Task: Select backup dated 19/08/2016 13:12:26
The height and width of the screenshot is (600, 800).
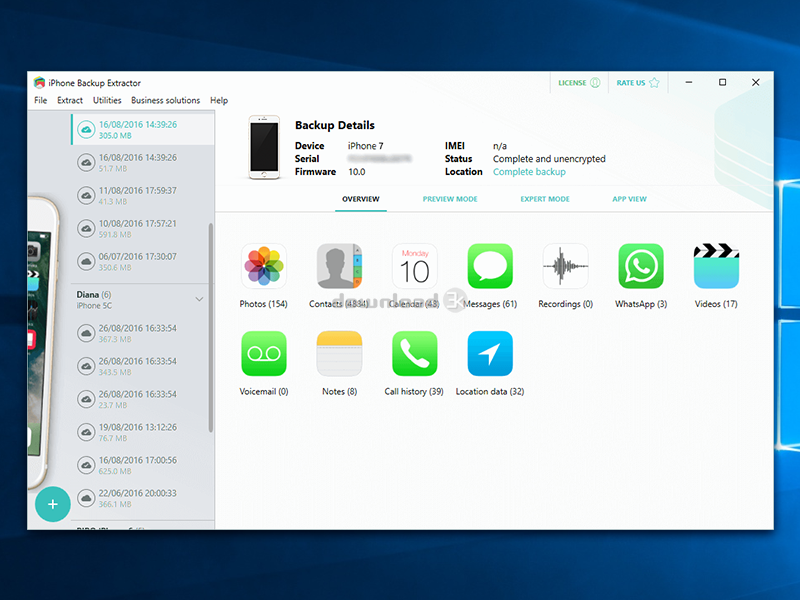Action: [143, 432]
